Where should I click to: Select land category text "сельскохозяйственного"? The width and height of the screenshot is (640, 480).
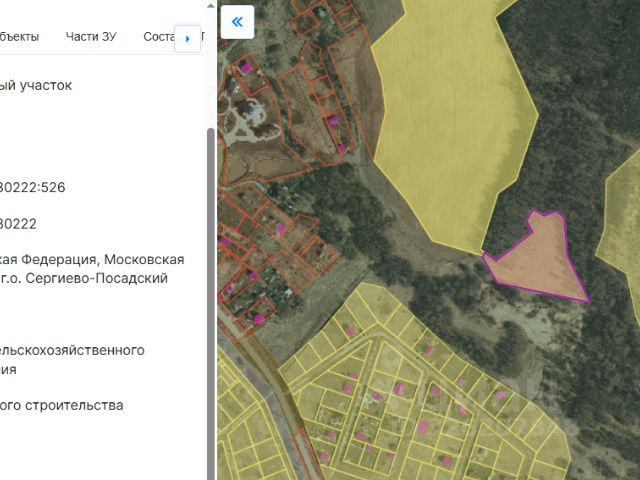pos(72,350)
